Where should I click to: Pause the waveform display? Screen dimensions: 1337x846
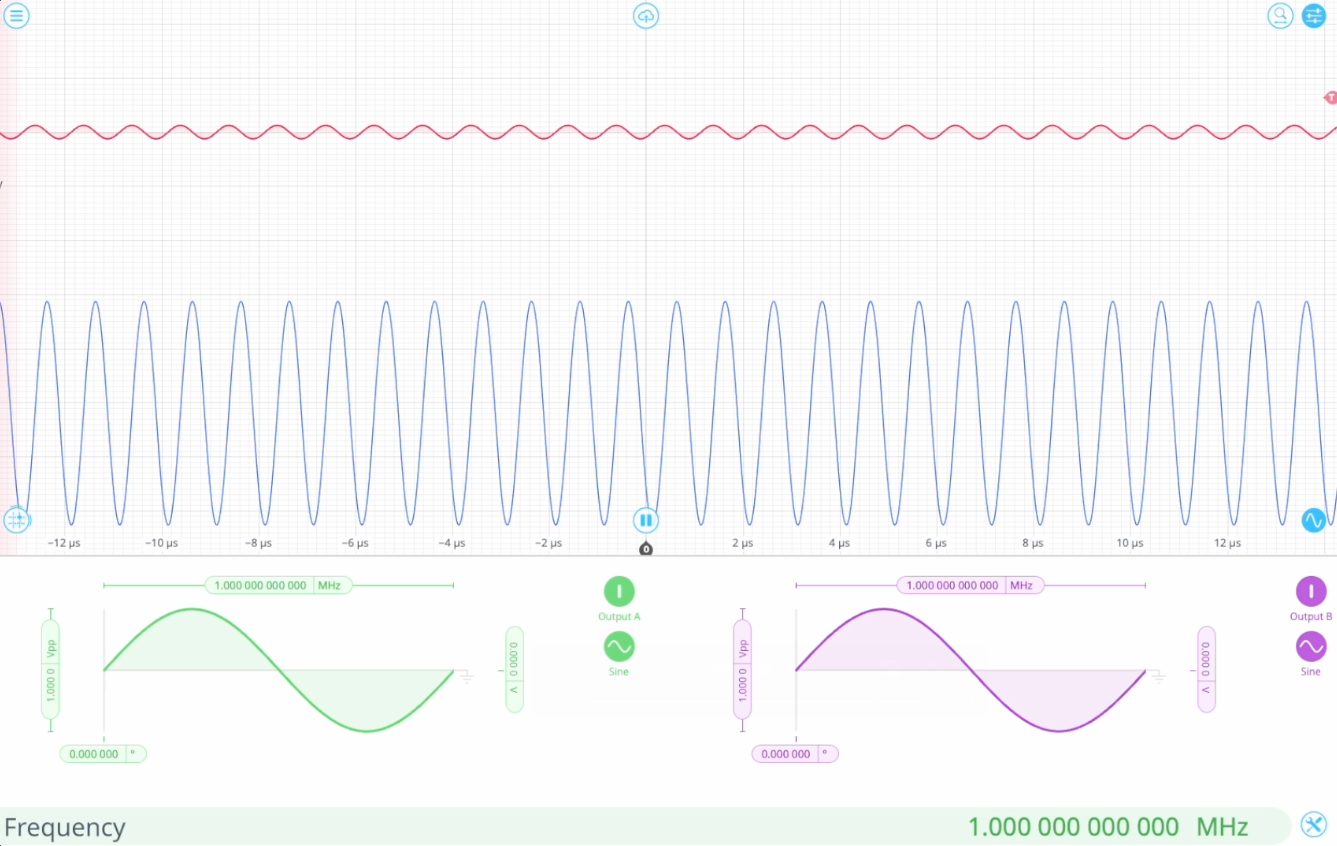pos(645,519)
